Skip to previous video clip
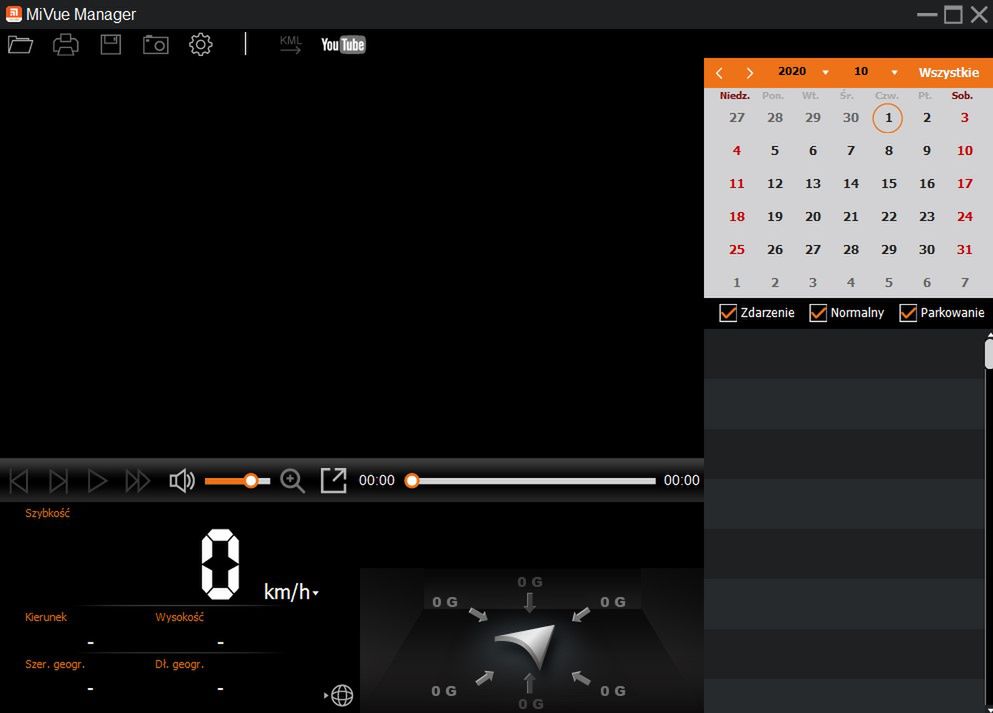Viewport: 993px width, 713px height. click(x=19, y=481)
